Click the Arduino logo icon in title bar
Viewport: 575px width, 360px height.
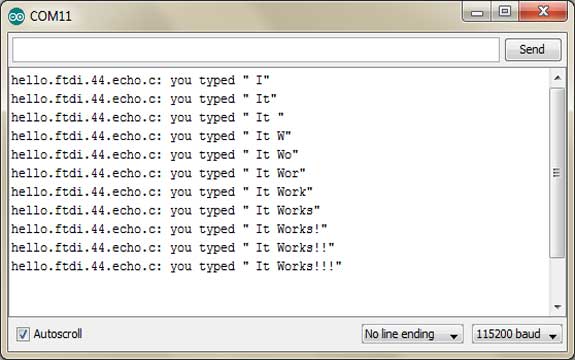coord(17,16)
